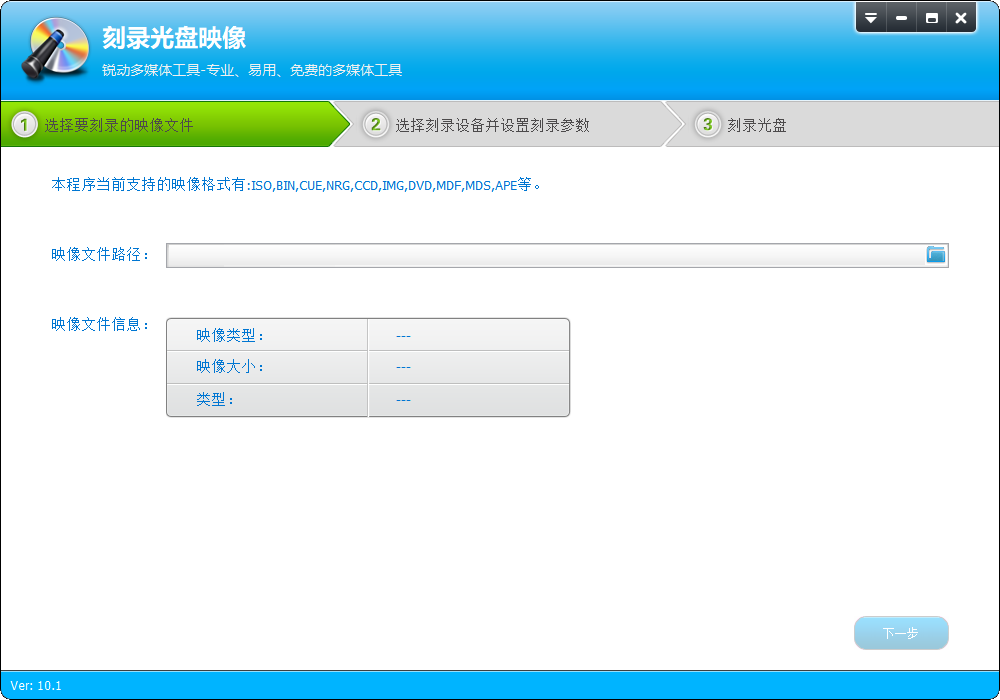Click the 映像类型 row label
This screenshot has width=1000, height=700.
230,335
